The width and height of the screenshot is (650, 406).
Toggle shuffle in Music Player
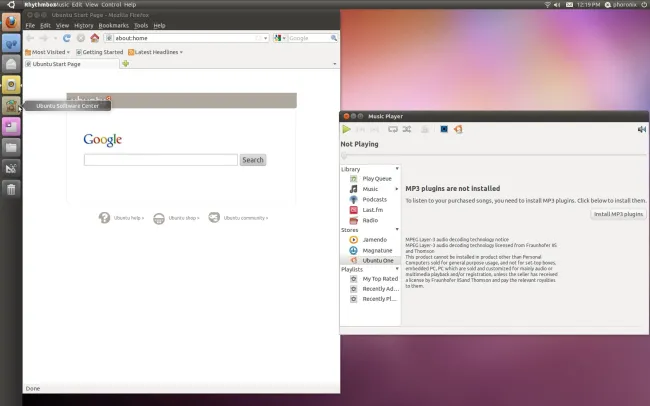407,129
